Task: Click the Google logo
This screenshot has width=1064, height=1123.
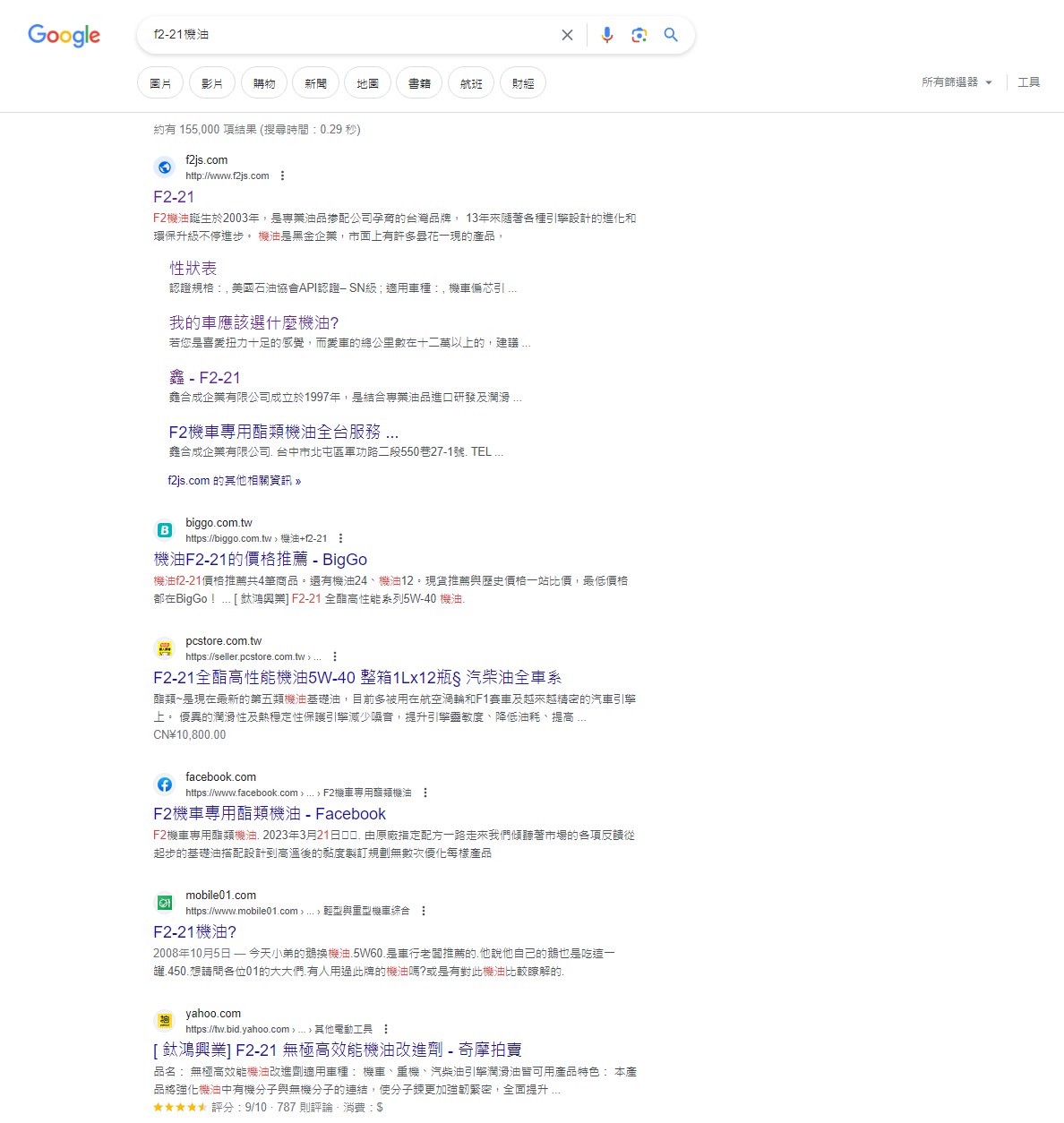Action: [64, 35]
